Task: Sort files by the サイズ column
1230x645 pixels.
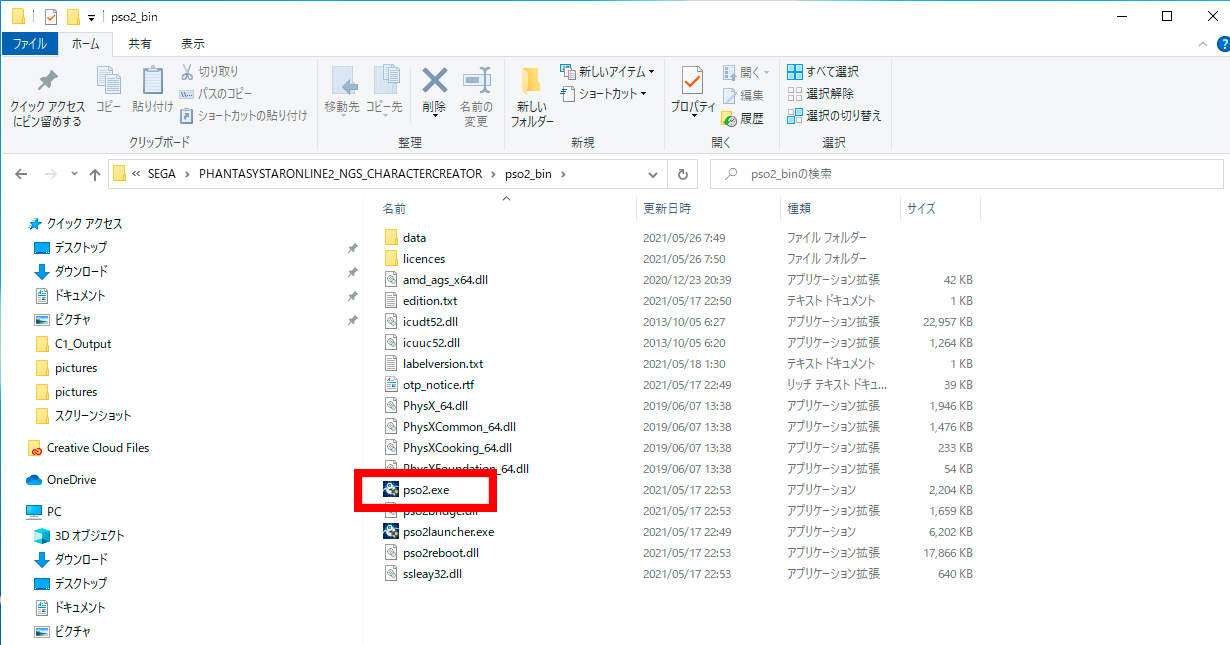Action: 921,209
